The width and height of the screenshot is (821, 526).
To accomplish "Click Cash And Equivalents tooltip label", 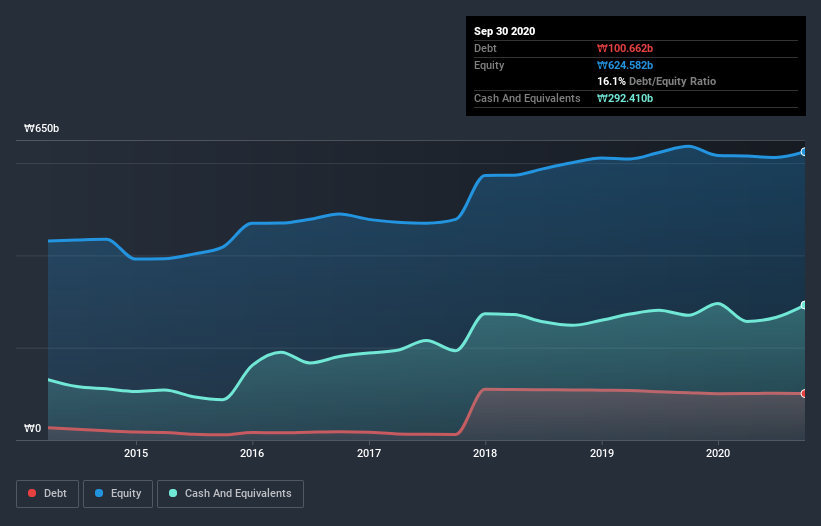I will 527,98.
